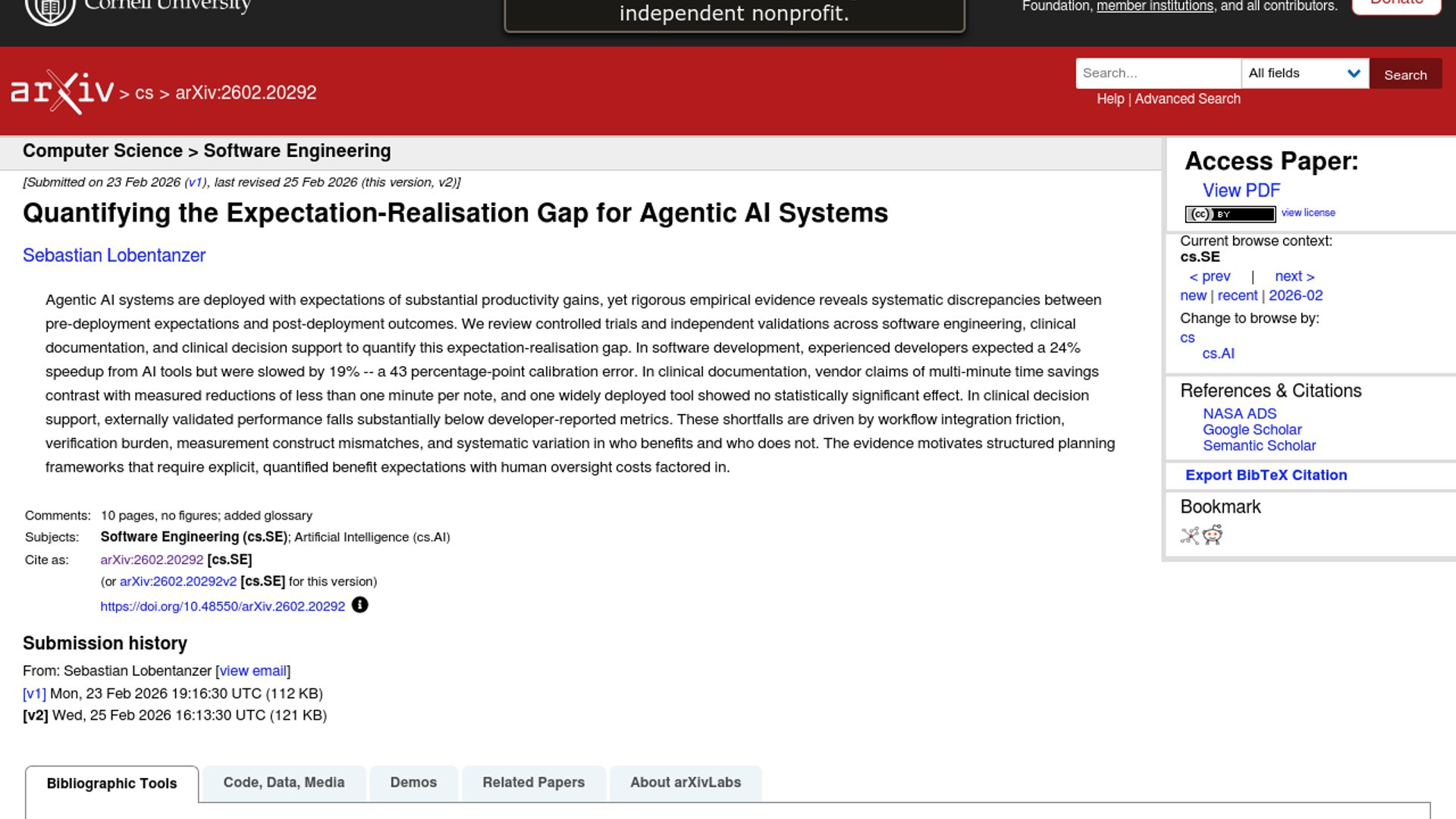Click the Reddit bookmark icon
The image size is (1456, 819).
1213,535
